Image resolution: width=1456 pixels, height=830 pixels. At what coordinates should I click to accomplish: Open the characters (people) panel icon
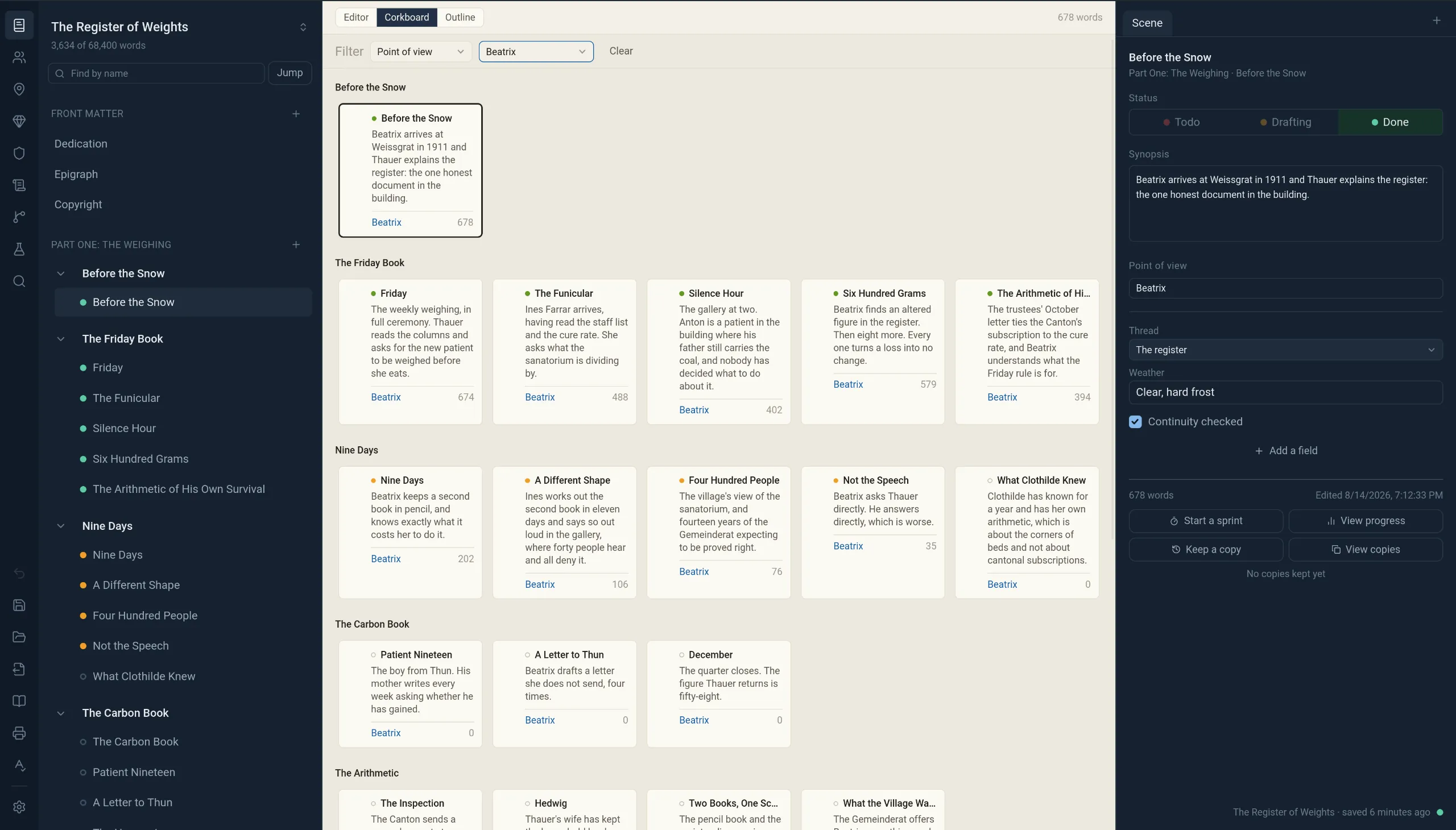click(19, 57)
